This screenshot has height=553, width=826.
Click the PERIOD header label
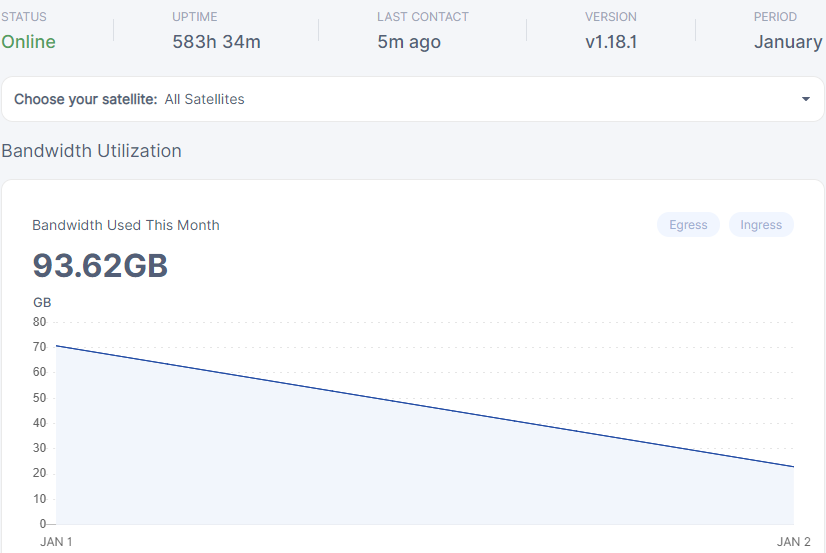[775, 17]
